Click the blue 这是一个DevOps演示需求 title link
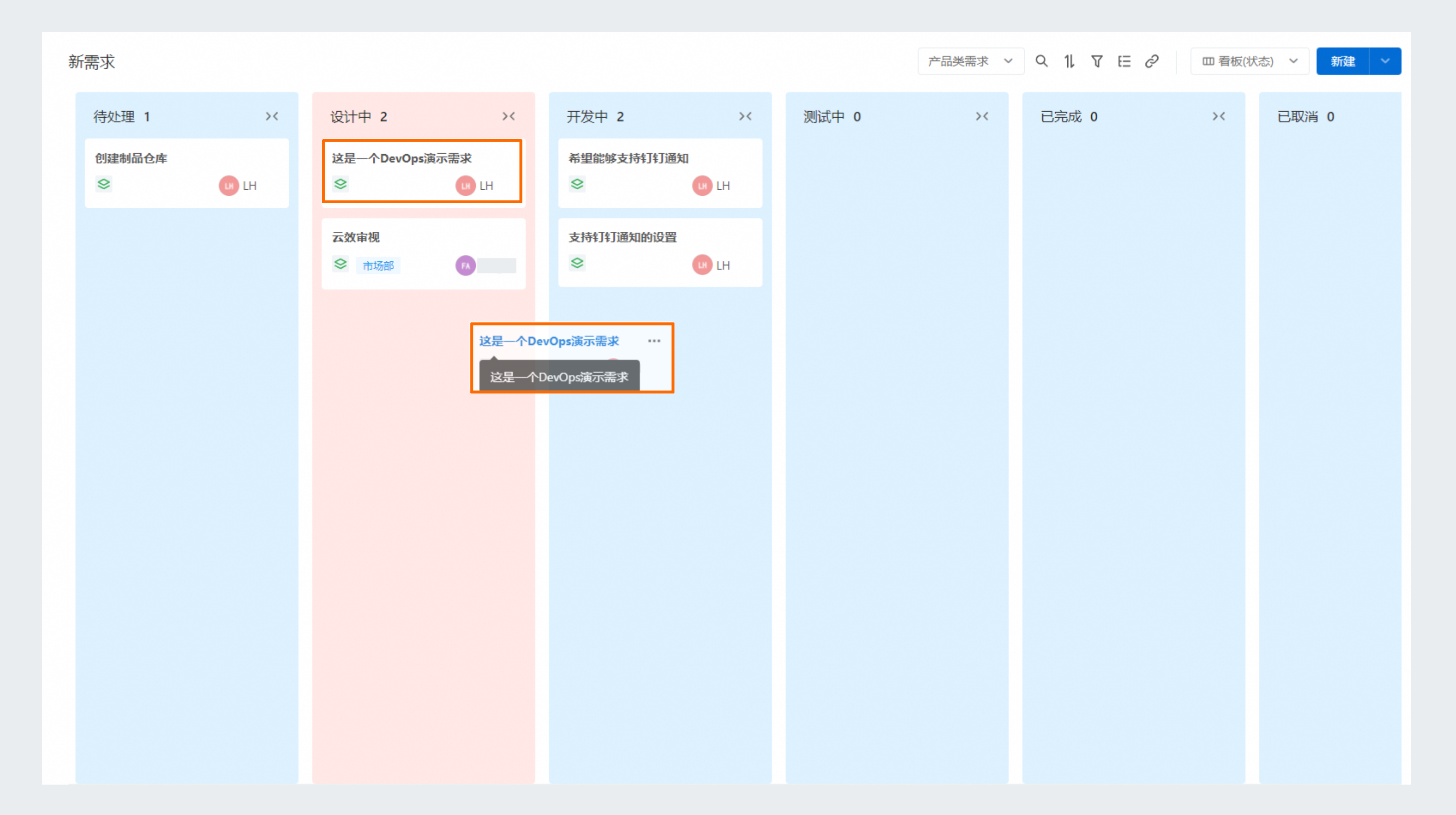The width and height of the screenshot is (1456, 815). tap(549, 341)
